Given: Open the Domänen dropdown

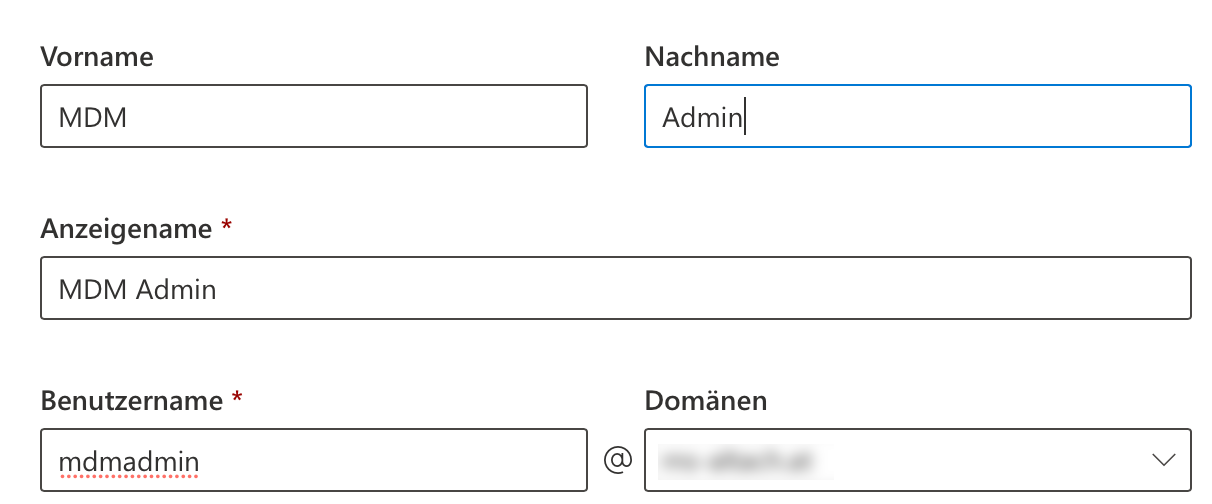Looking at the screenshot, I should click(x=917, y=461).
